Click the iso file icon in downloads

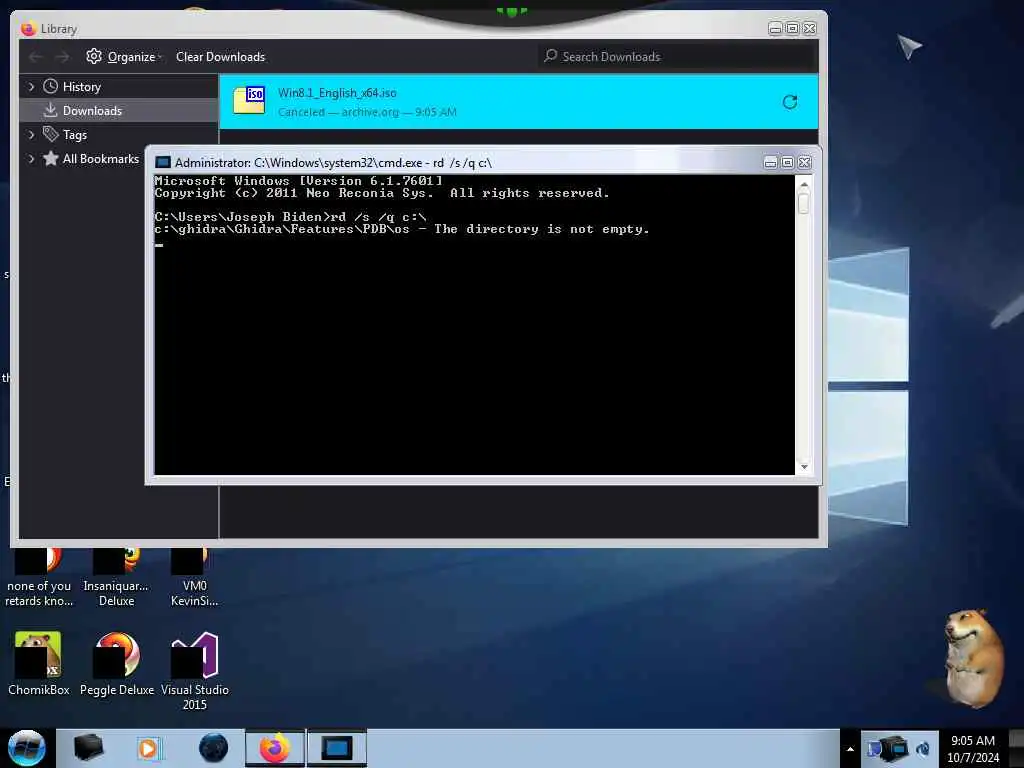pos(249,100)
